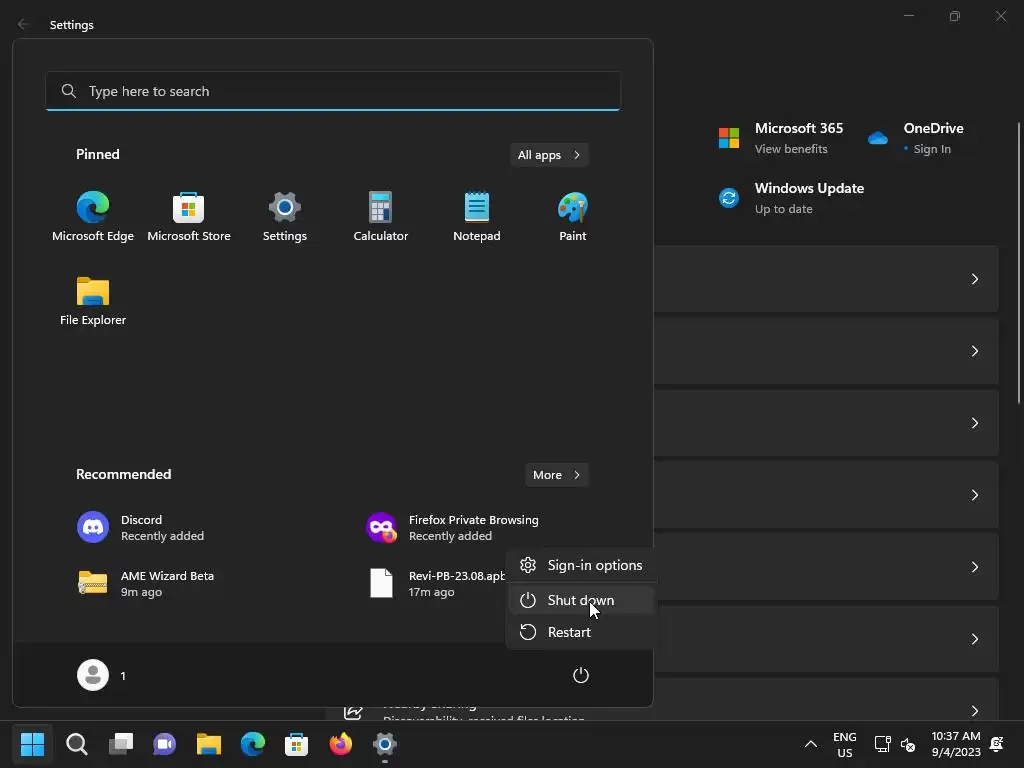
Task: Open All apps list
Action: 549,155
